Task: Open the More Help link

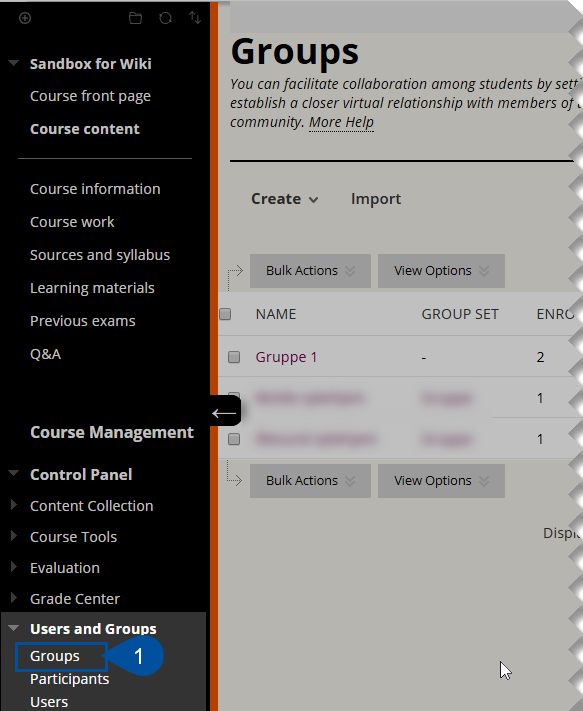Action: point(341,122)
